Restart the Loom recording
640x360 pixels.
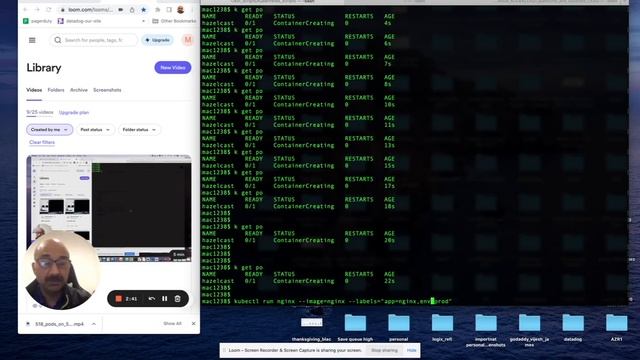point(152,299)
